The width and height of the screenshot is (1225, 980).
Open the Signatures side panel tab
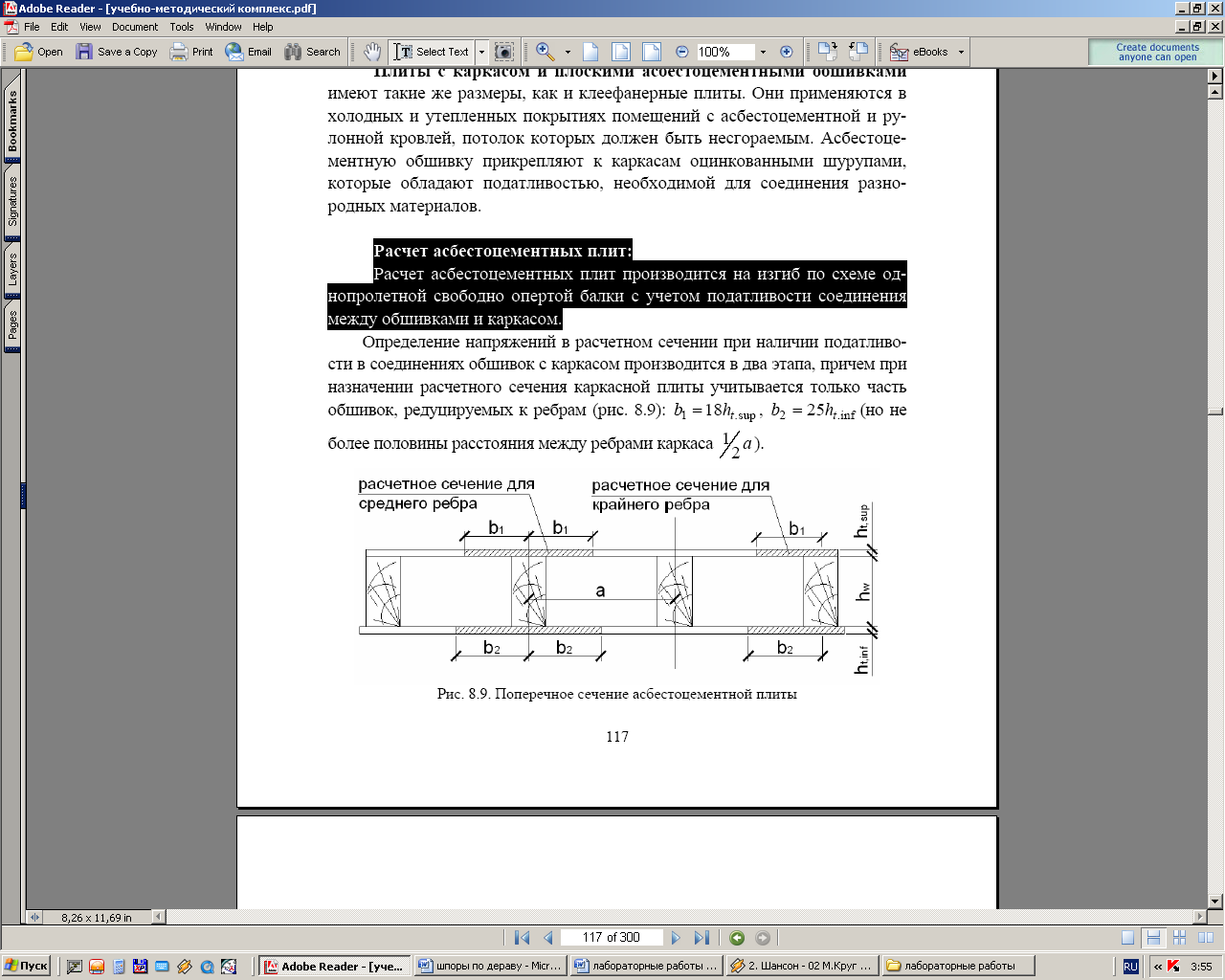pyautogui.click(x=12, y=201)
